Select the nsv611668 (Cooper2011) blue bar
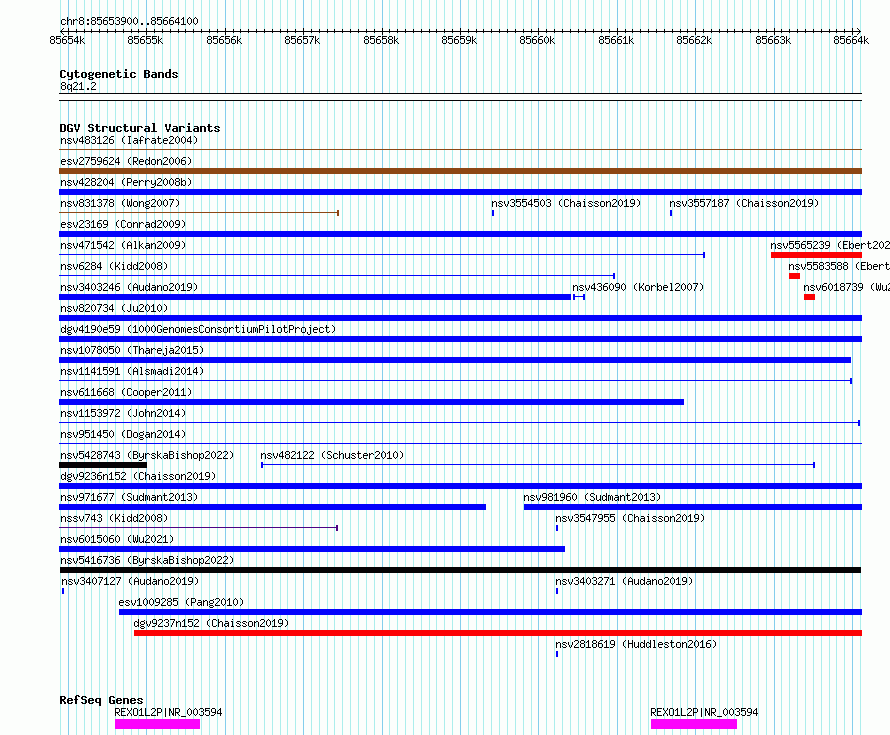Image resolution: width=890 pixels, height=735 pixels. pos(371,402)
